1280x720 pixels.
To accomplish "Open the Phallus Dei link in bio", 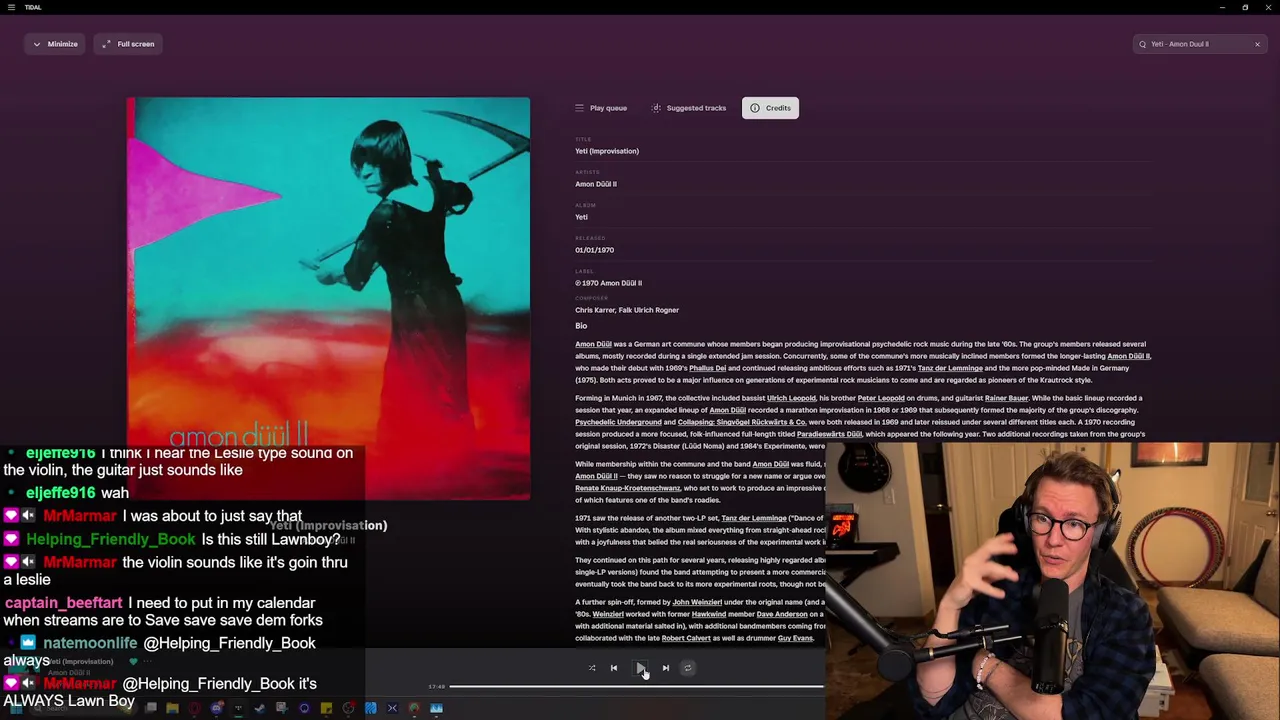I will [707, 368].
